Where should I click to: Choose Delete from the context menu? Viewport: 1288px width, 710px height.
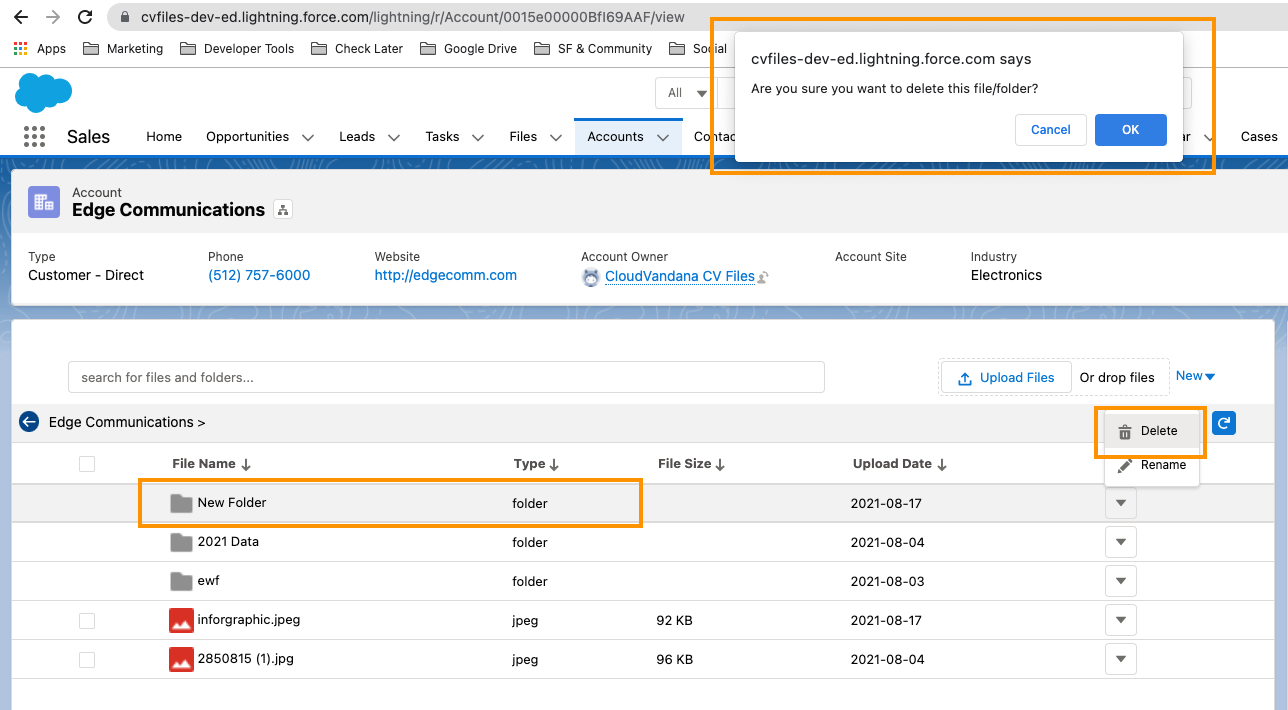click(1150, 431)
